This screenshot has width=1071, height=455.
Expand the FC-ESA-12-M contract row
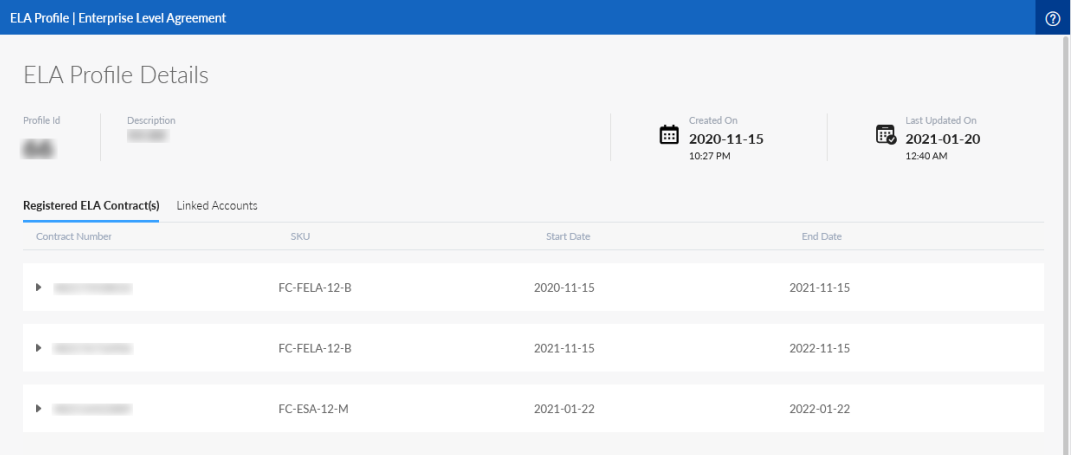coord(39,408)
